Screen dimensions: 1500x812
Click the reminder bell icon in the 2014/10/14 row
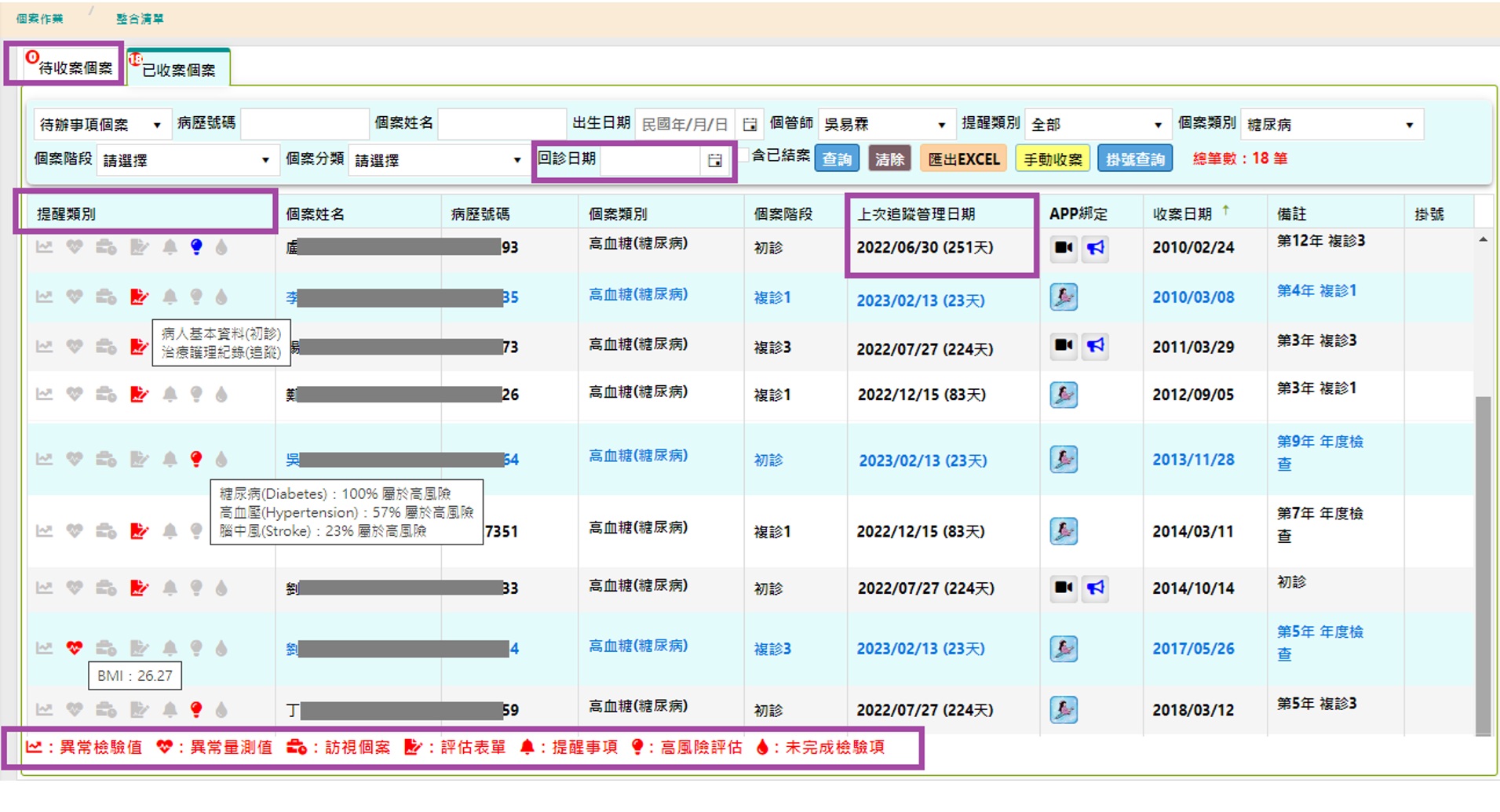click(170, 588)
